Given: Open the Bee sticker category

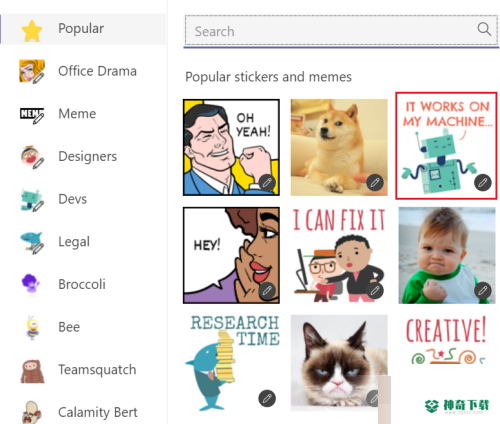Looking at the screenshot, I should point(83,327).
